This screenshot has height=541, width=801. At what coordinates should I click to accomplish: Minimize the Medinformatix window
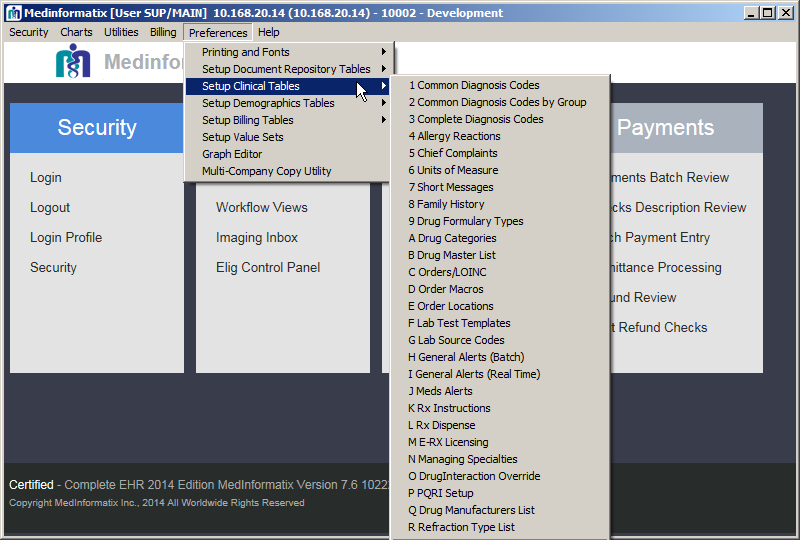[750, 13]
